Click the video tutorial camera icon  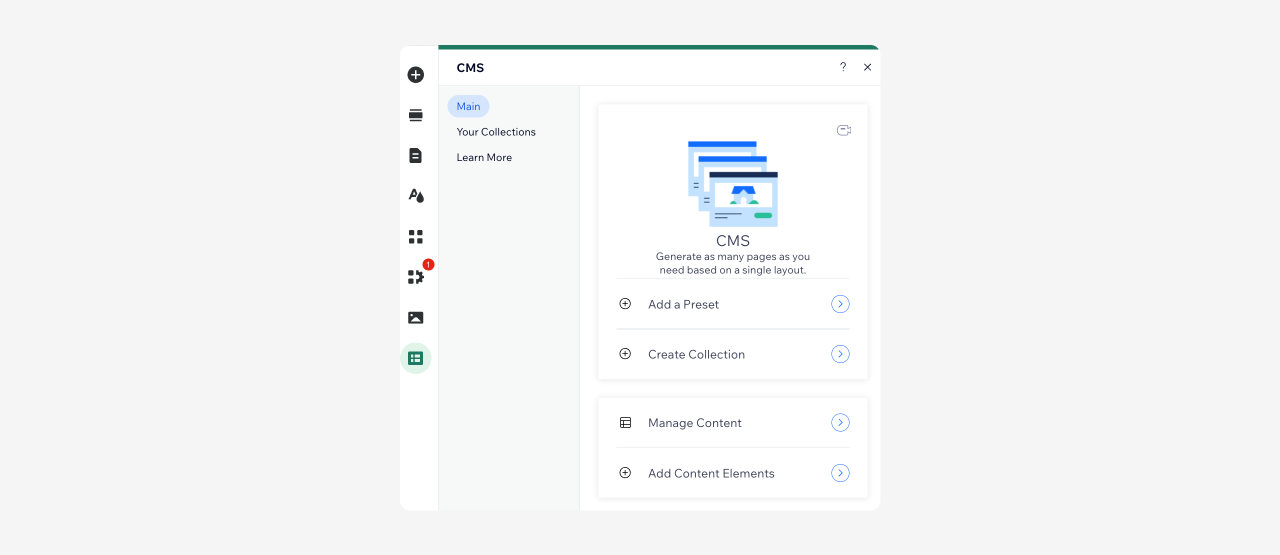(844, 130)
